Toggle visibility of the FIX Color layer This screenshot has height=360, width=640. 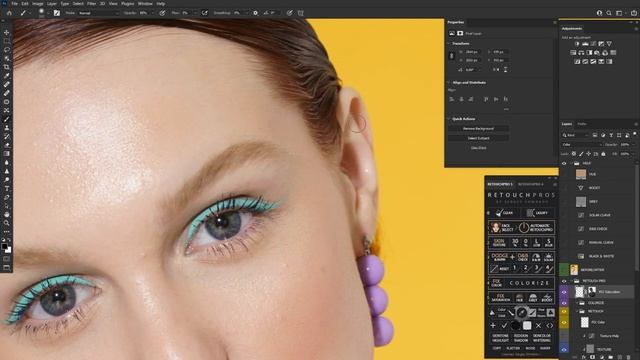tap(564, 322)
